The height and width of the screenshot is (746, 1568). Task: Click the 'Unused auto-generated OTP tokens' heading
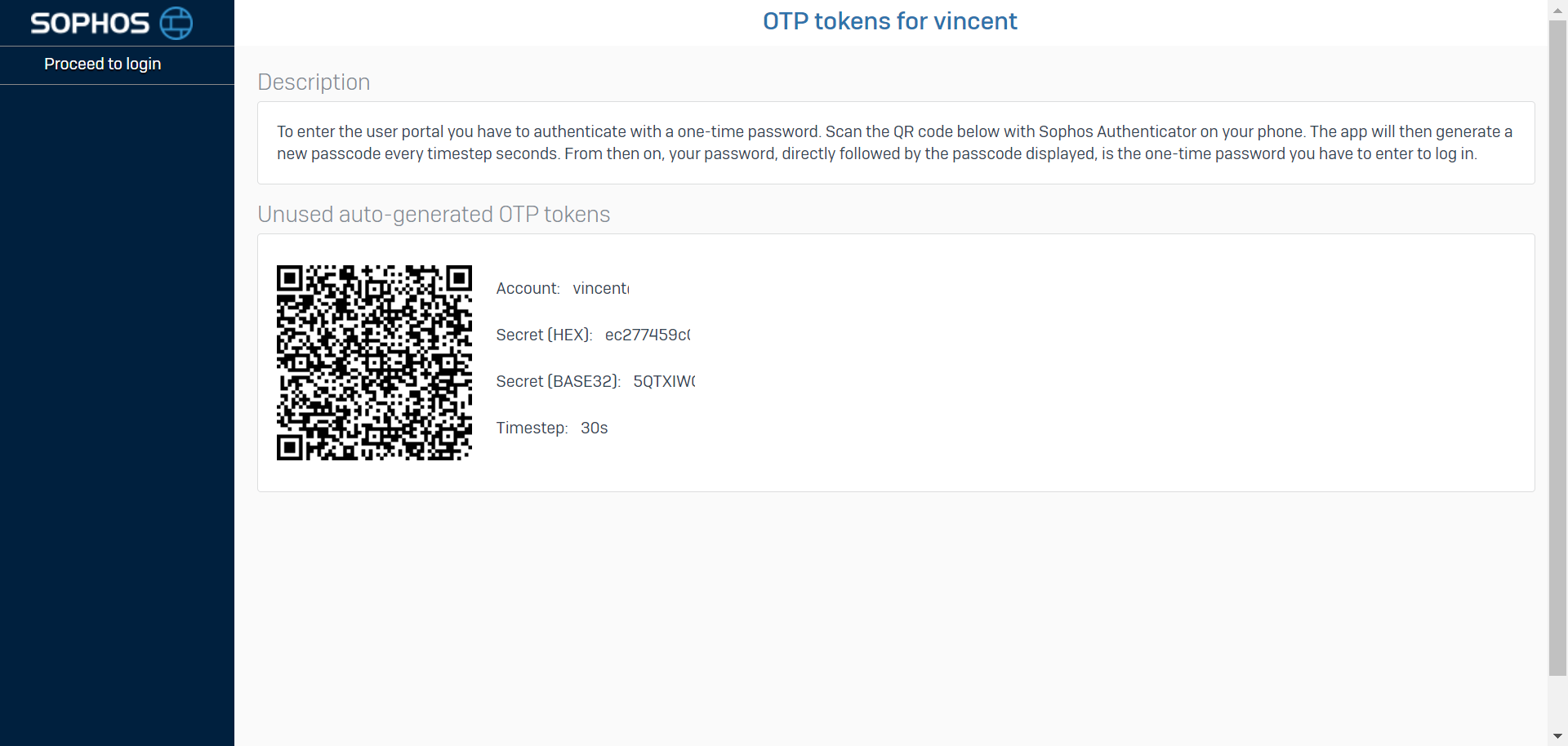coord(434,215)
